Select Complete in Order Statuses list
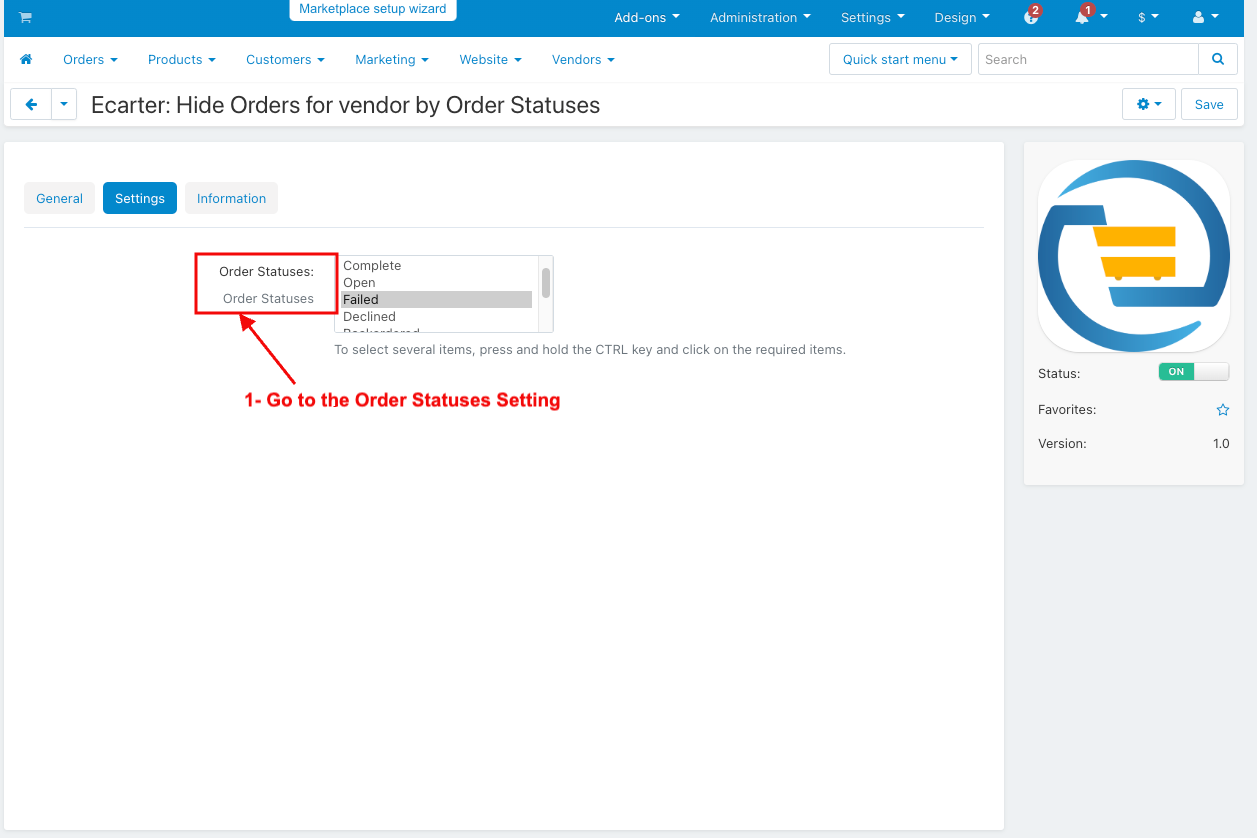This screenshot has height=838, width=1257. point(436,266)
